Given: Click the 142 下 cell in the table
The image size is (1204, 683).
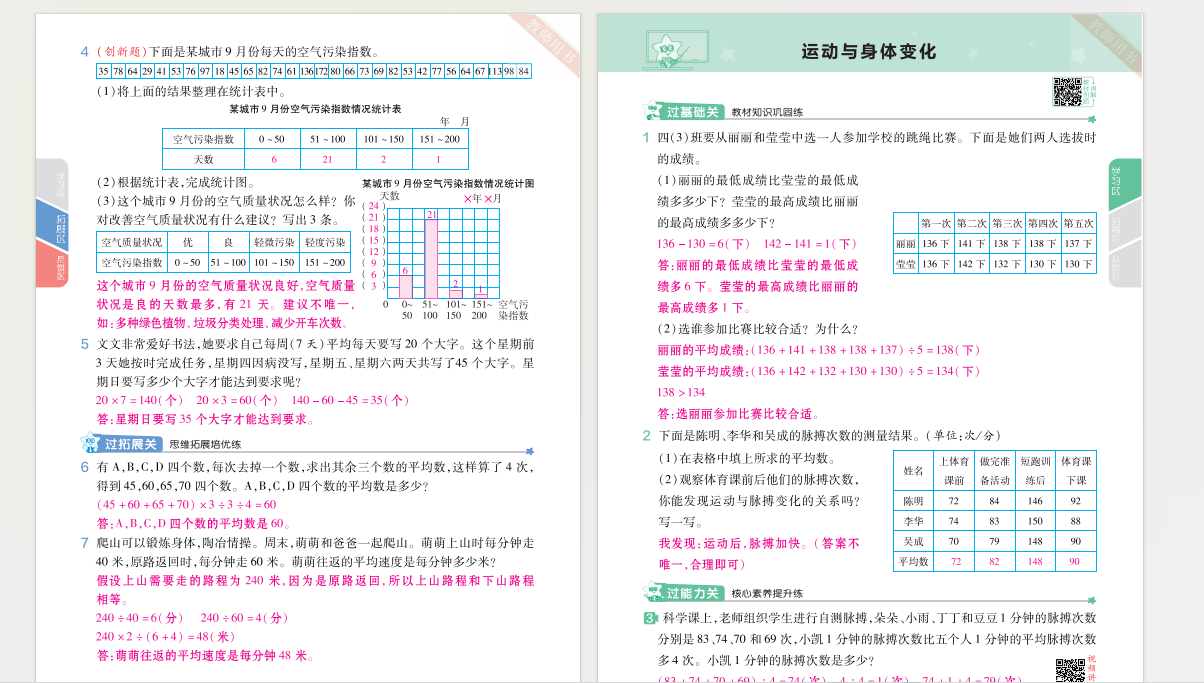Looking at the screenshot, I should pyautogui.click(x=971, y=264).
